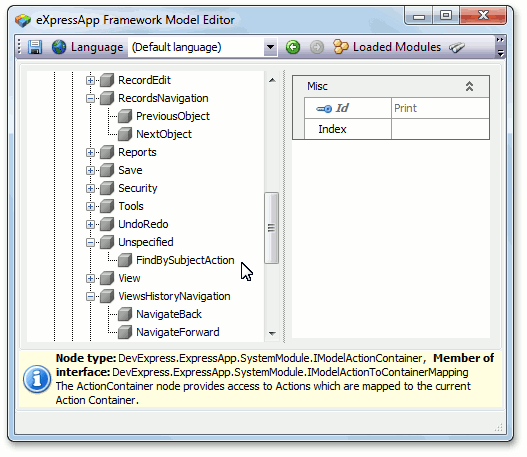Expand the Security node

click(90, 189)
